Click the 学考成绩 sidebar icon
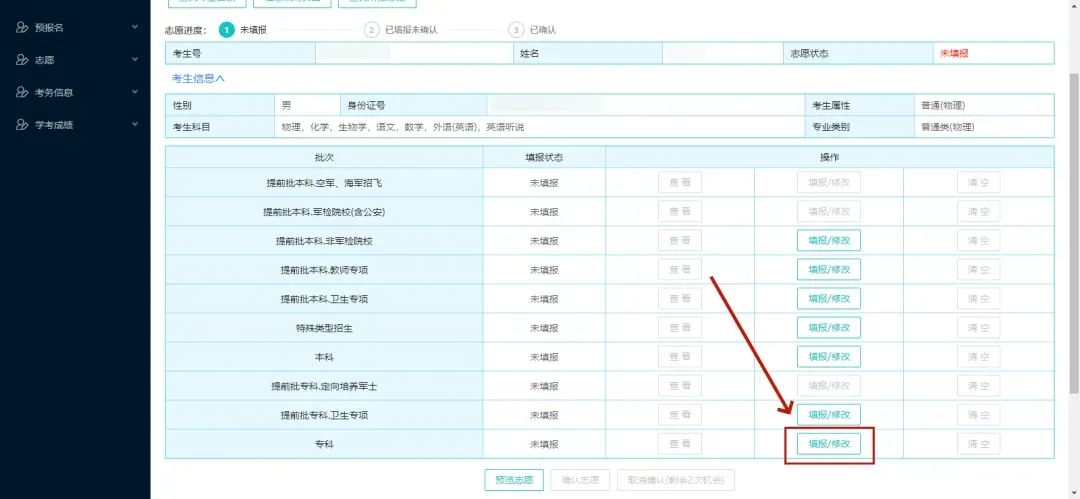Image resolution: width=1080 pixels, height=499 pixels. [x=22, y=125]
